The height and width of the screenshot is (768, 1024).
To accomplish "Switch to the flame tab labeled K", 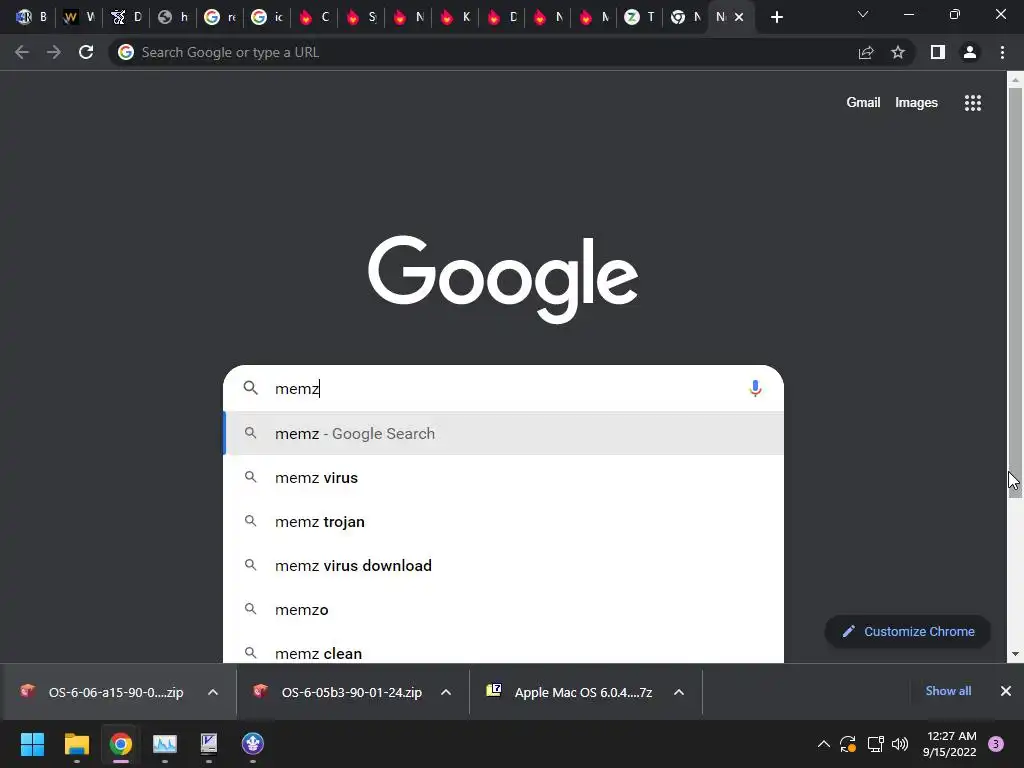I will pyautogui.click(x=455, y=18).
